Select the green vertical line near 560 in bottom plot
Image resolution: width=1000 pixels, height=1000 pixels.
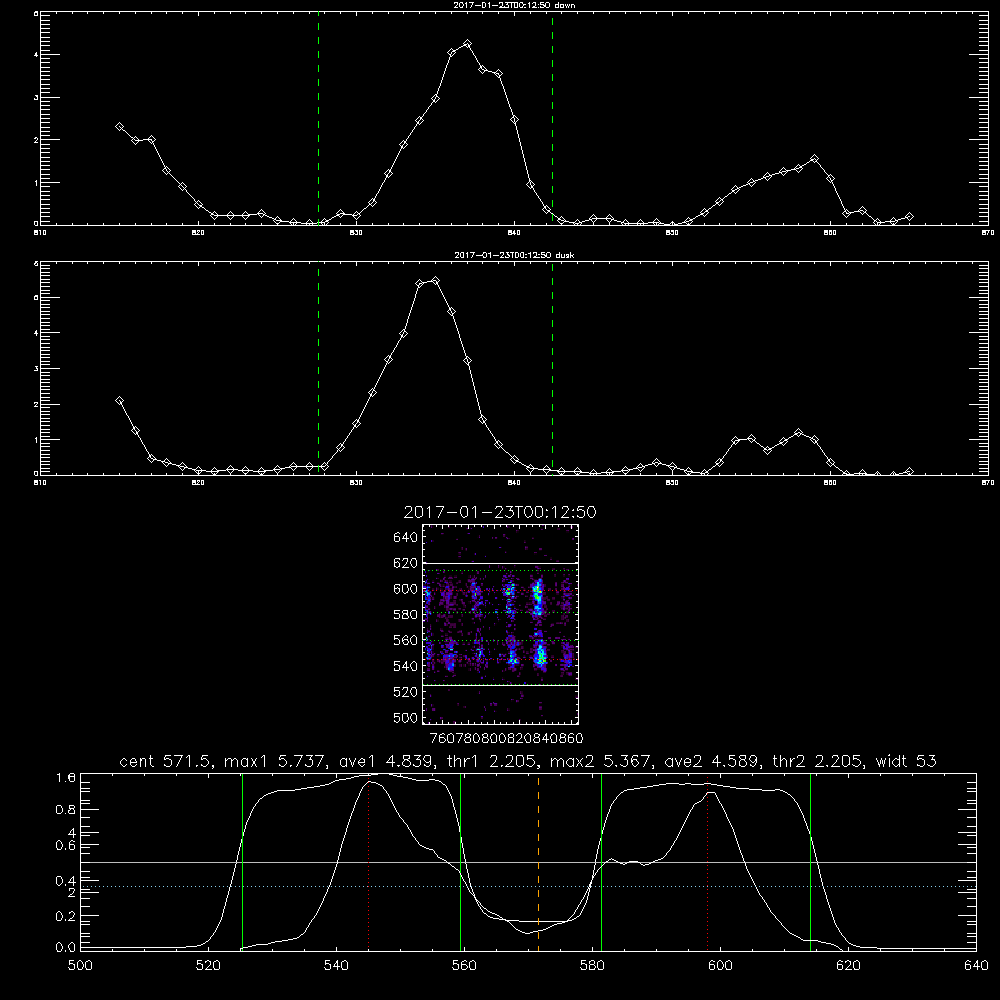tap(460, 861)
